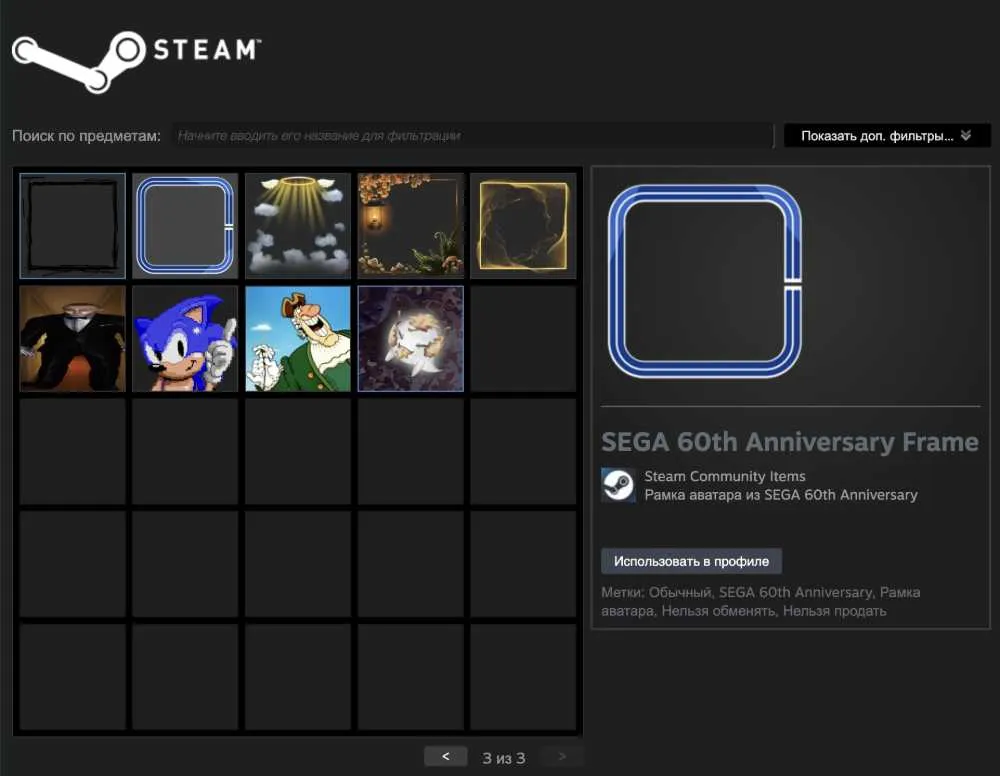Viewport: 1000px width, 776px height.
Task: Go to the previous inventory page
Action: tap(446, 757)
